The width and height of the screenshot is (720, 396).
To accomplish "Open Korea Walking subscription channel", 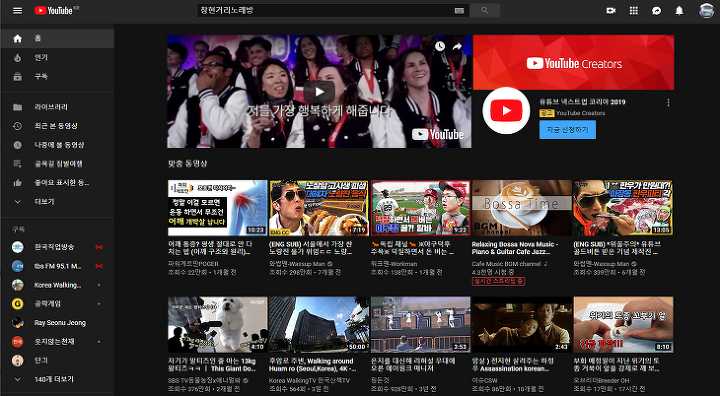I will point(57,285).
